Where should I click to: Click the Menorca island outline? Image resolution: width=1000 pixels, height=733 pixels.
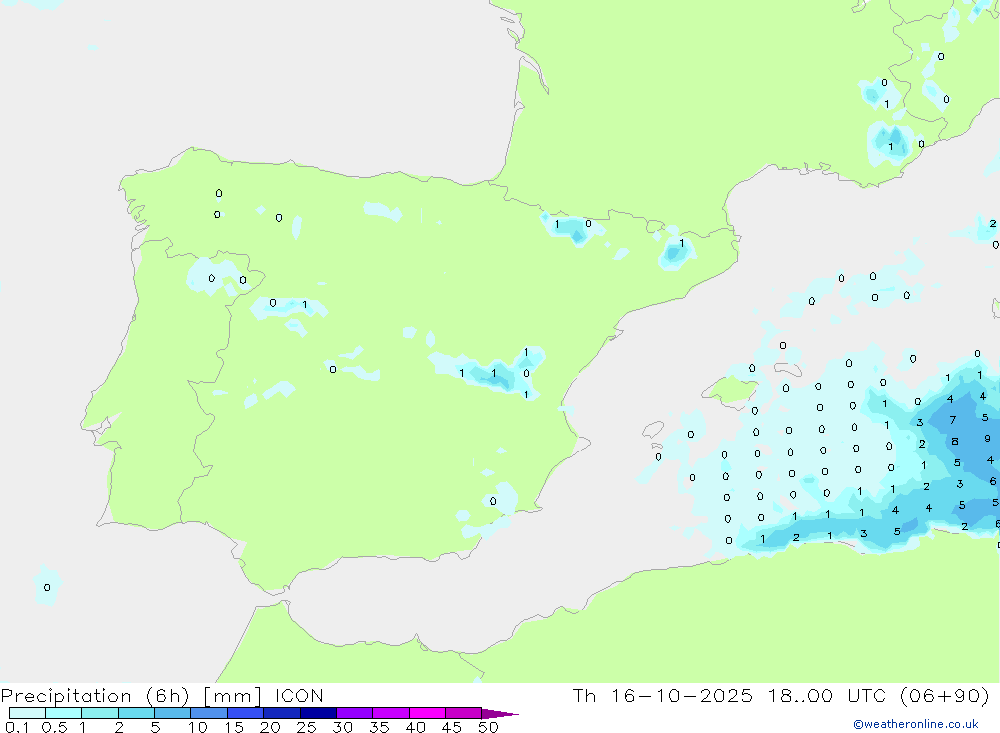coord(788,370)
